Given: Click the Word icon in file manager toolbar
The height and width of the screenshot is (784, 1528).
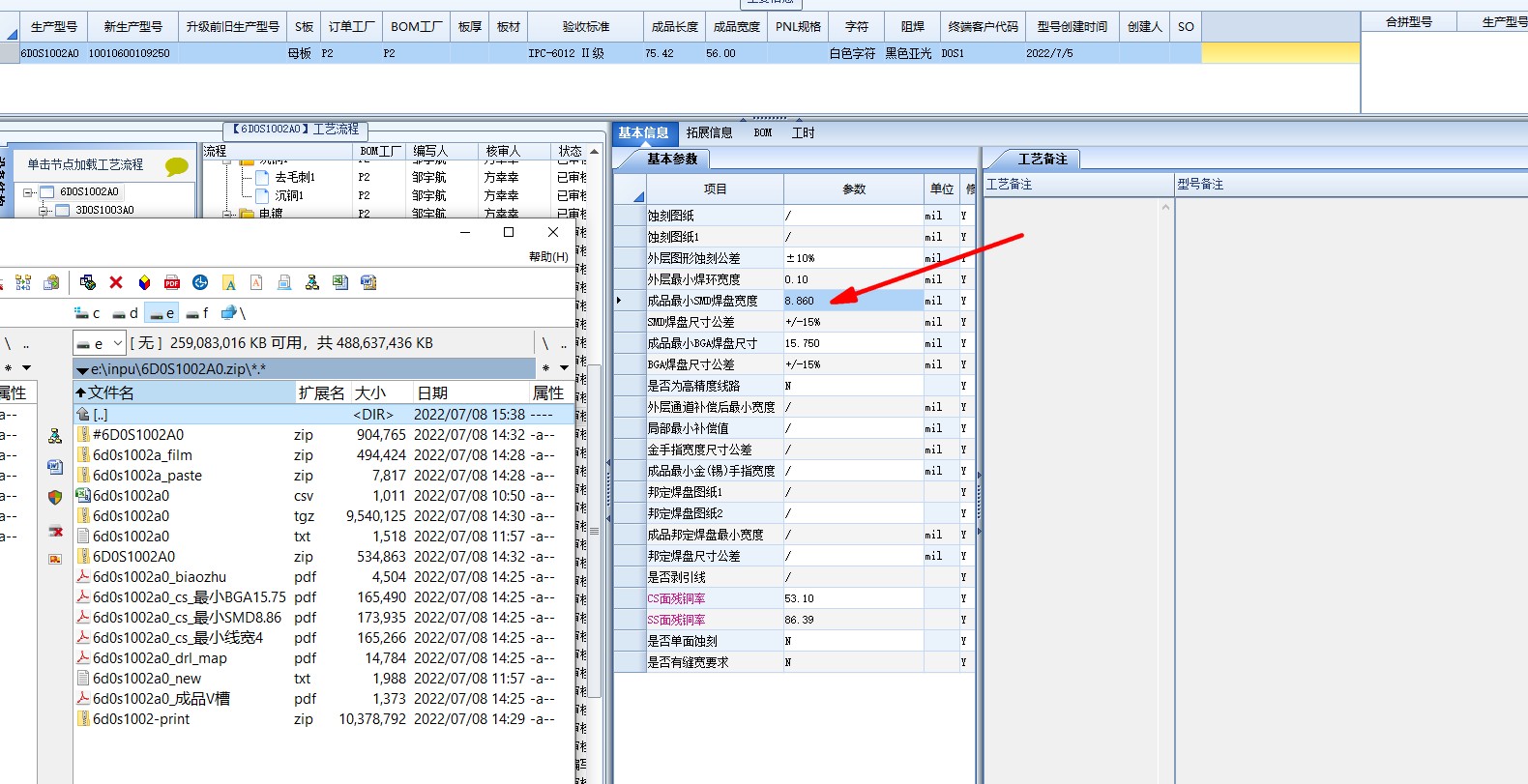Looking at the screenshot, I should click(368, 282).
